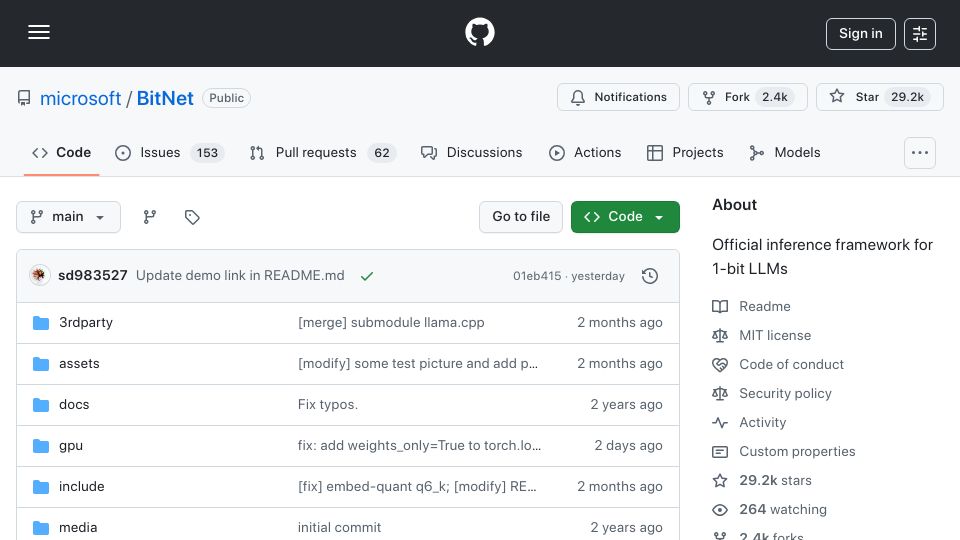
Task: Switch to the Code tab
Action: pos(61,152)
